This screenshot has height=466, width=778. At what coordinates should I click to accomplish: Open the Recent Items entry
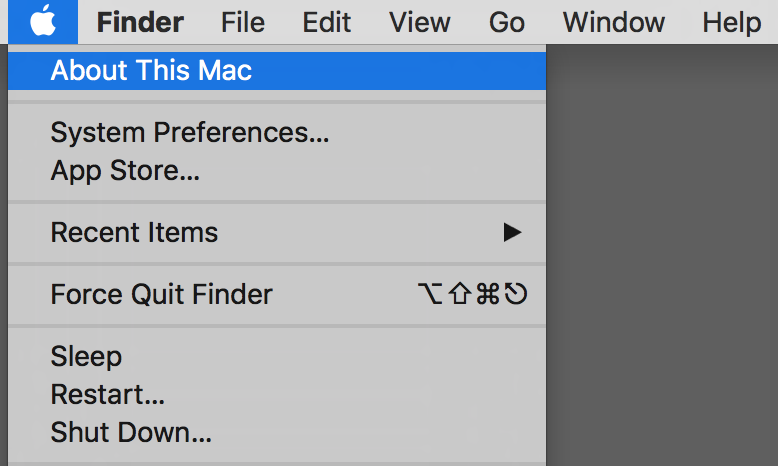[277, 232]
